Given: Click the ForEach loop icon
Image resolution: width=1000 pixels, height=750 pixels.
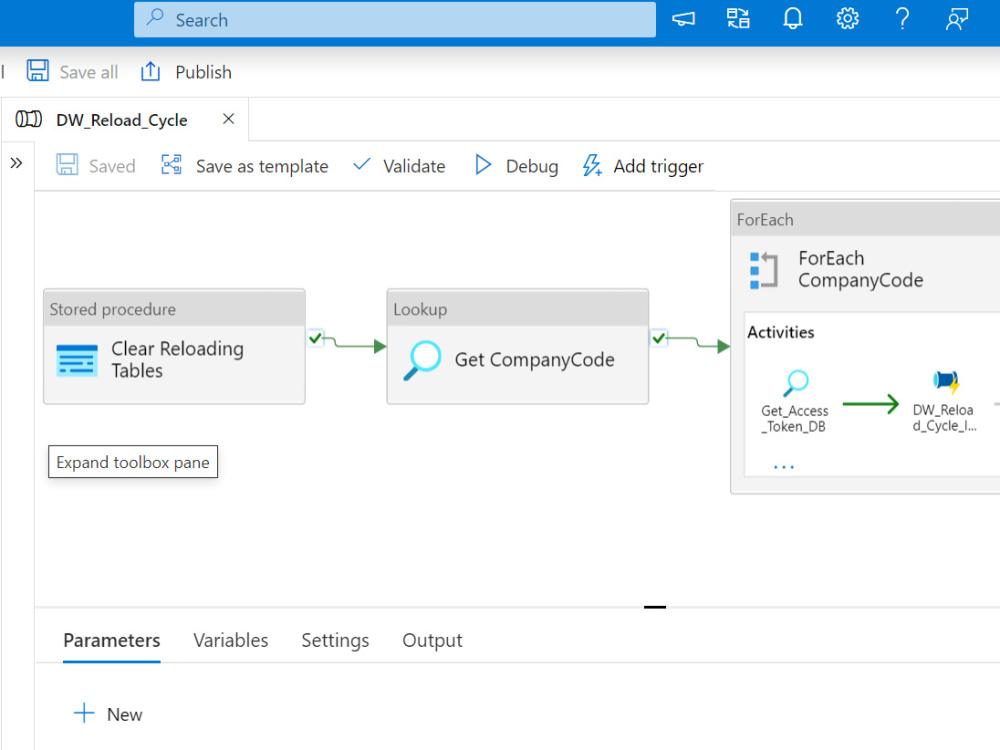Looking at the screenshot, I should click(x=764, y=270).
